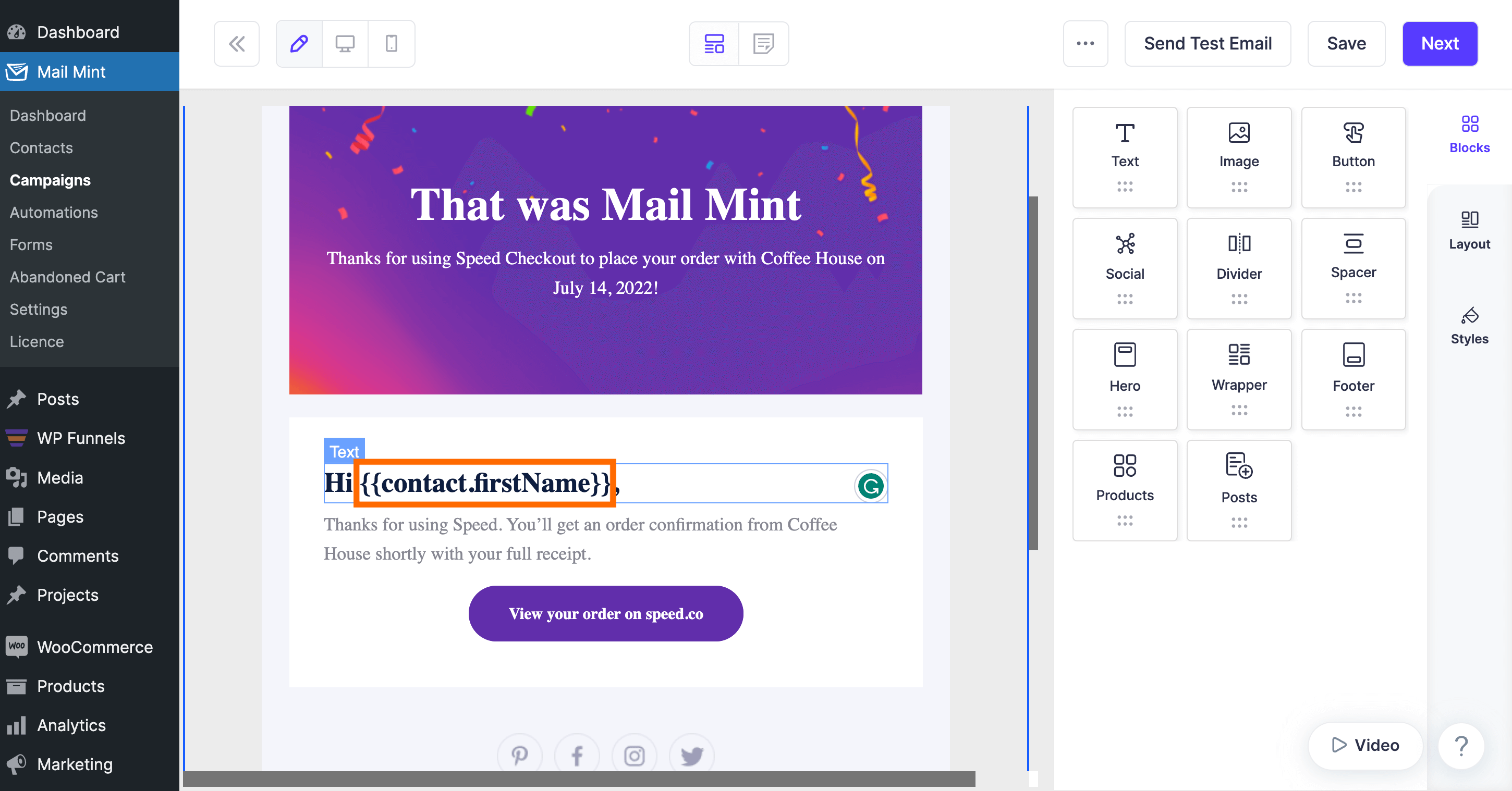This screenshot has width=1512, height=791.
Task: Add a Footer block
Action: pyautogui.click(x=1353, y=380)
